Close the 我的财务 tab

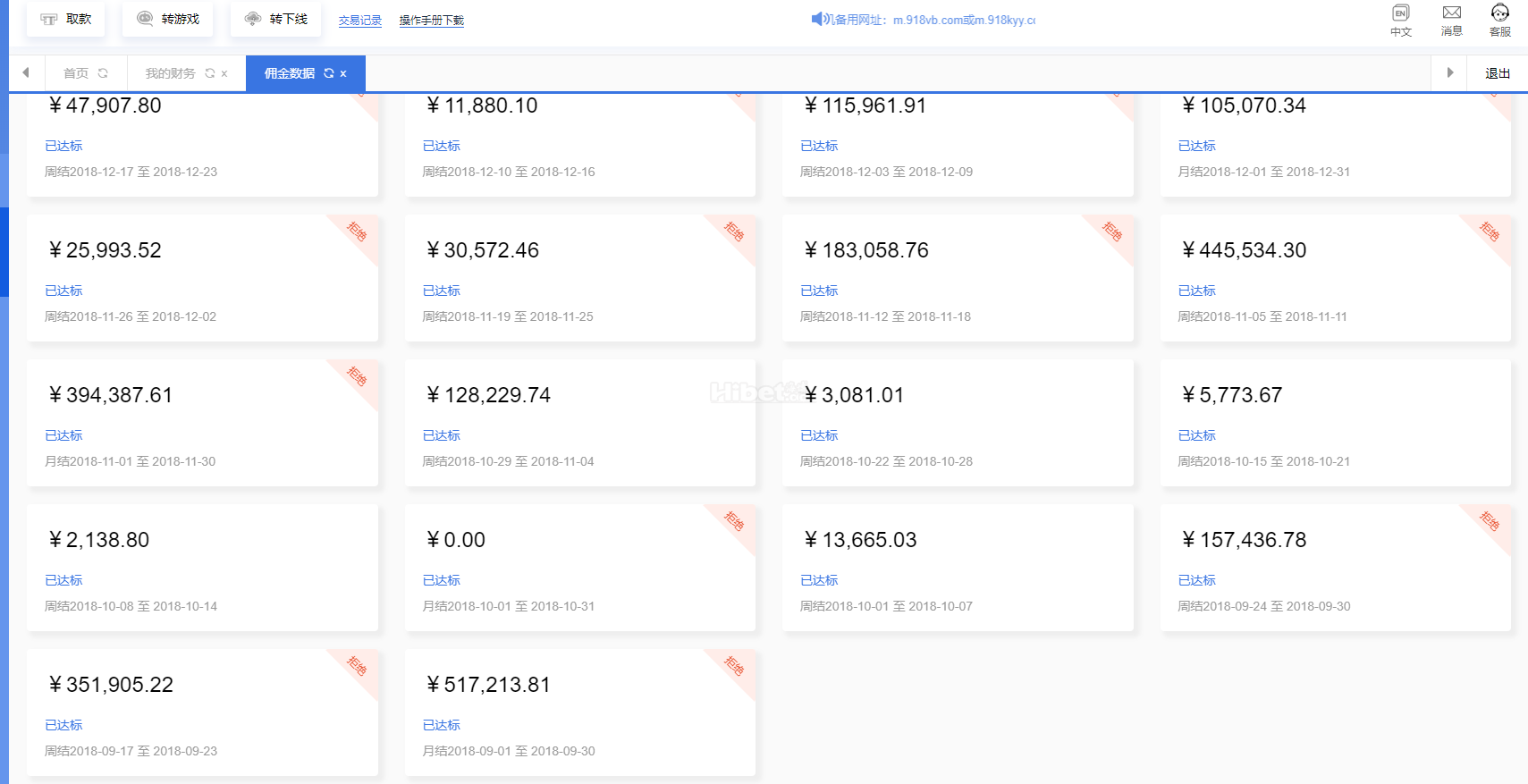tap(224, 74)
